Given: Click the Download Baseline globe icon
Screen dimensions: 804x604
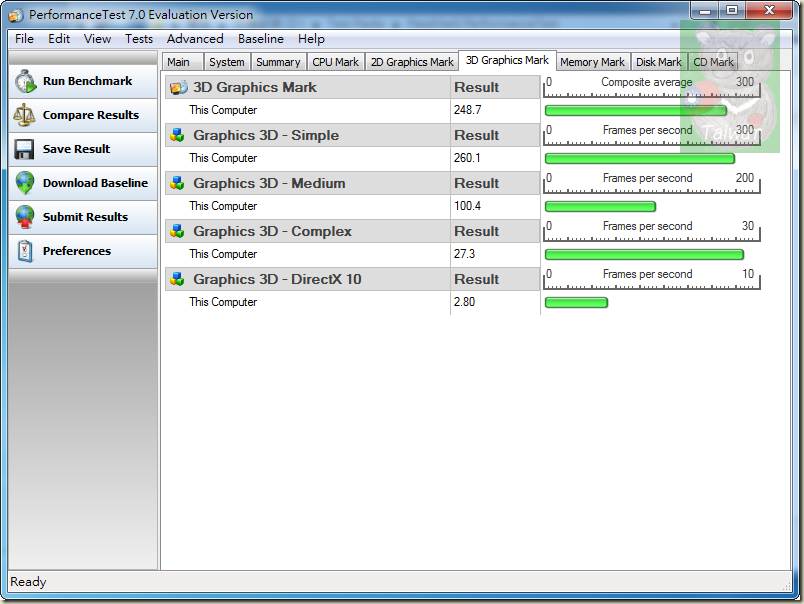Looking at the screenshot, I should [25, 183].
